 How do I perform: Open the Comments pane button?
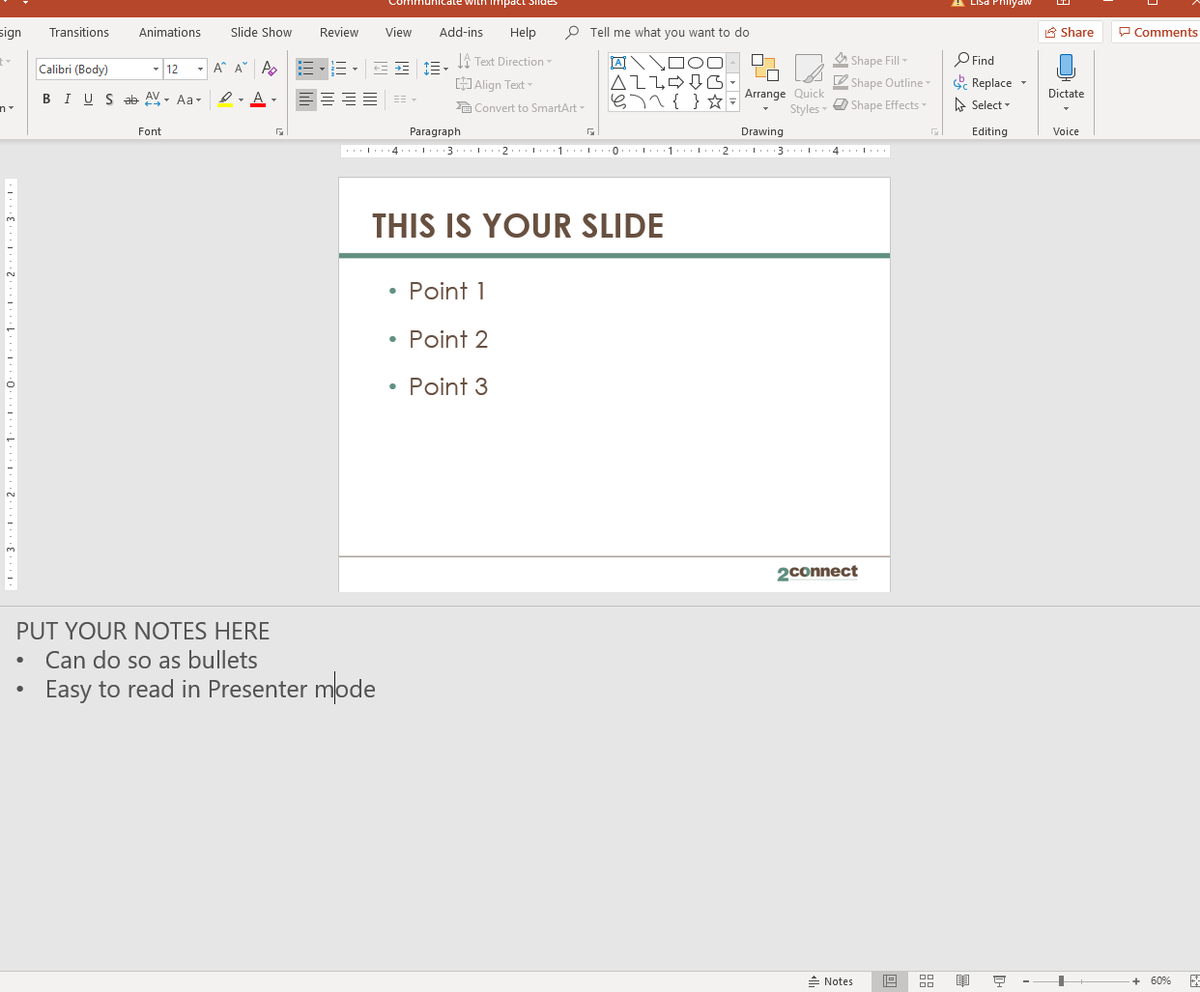coord(1156,32)
